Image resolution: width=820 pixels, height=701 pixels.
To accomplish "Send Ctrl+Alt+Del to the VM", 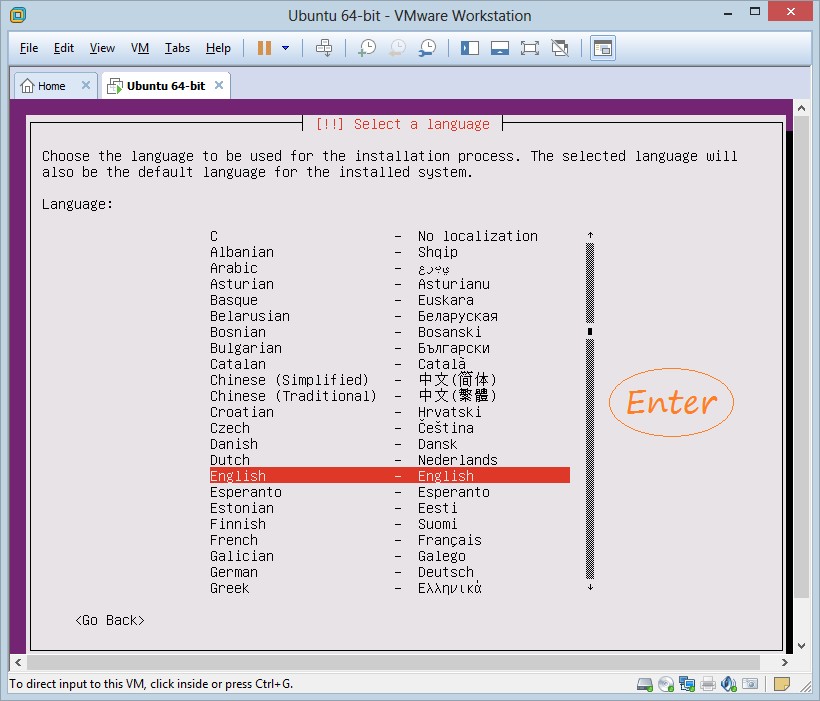I will click(324, 48).
